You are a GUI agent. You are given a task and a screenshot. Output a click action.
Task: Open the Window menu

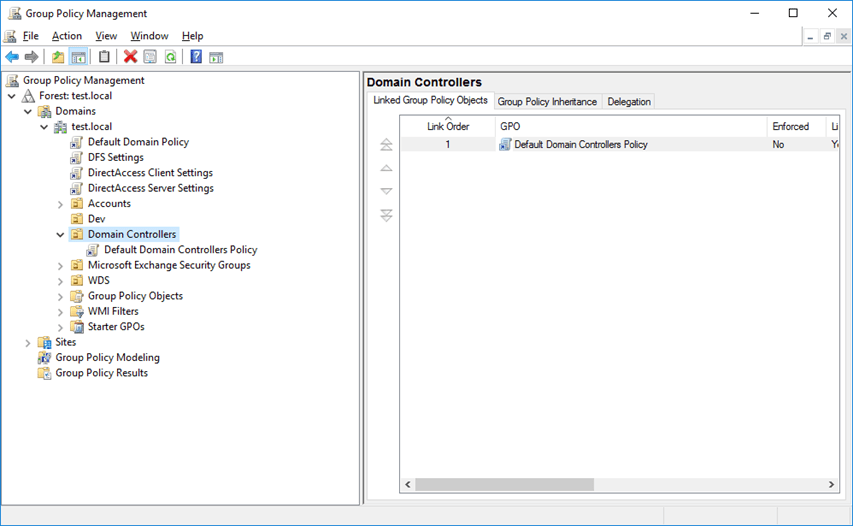point(150,36)
